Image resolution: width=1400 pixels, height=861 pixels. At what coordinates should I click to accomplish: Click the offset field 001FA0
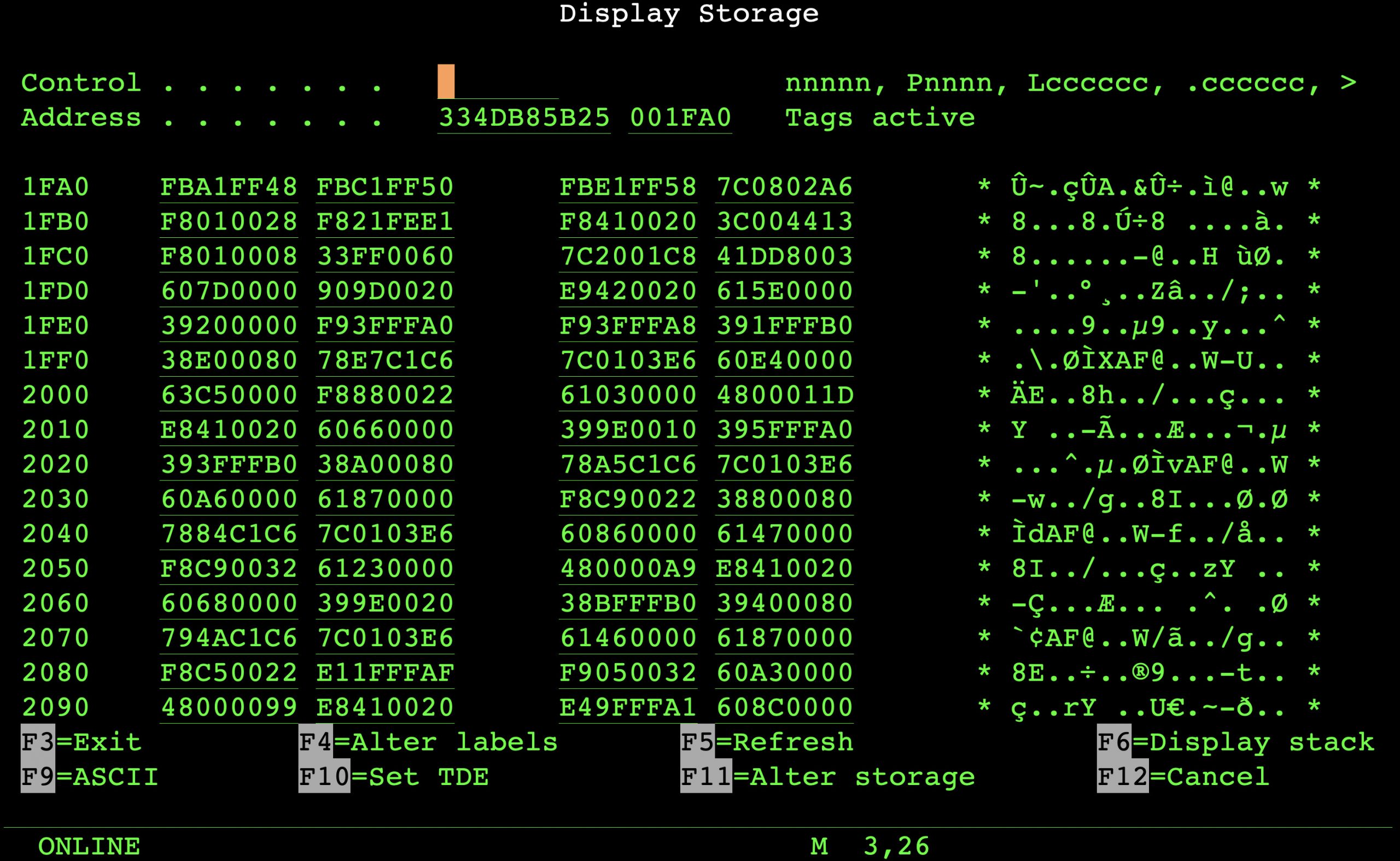point(680,118)
